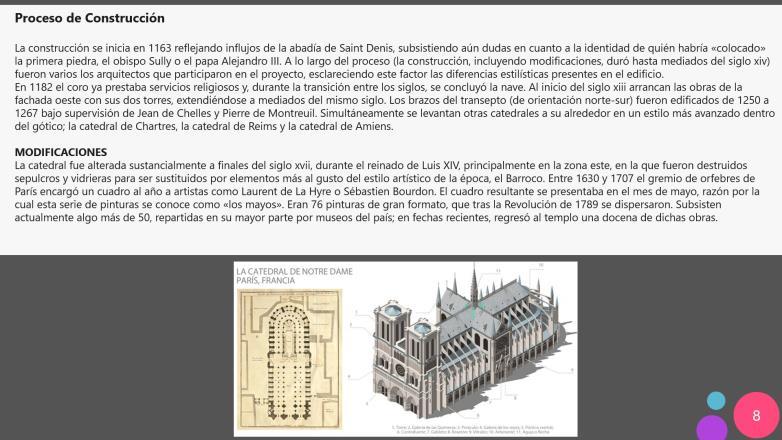Screen dimensions: 782x440
Task: Click the text 'Revolución de 1789'
Action: [549, 204]
